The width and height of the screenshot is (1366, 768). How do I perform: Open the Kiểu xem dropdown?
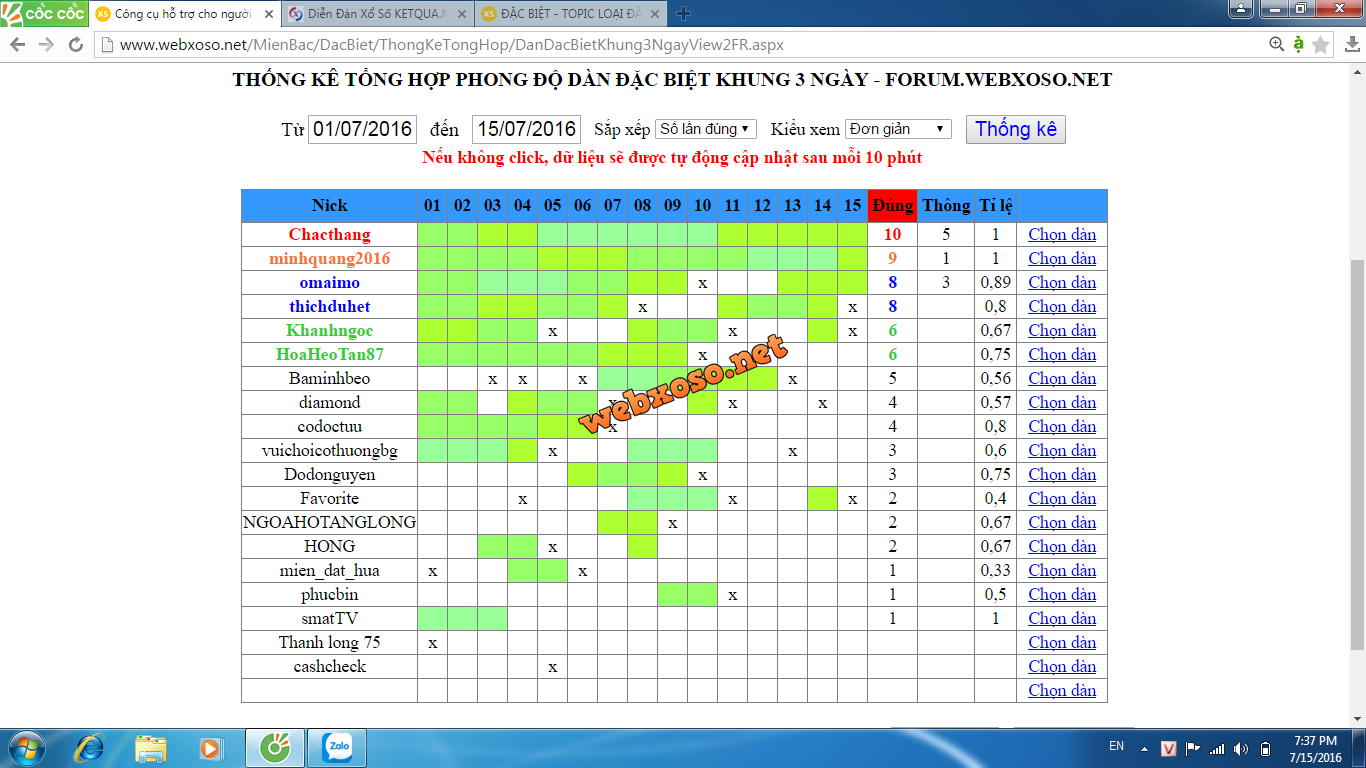[x=898, y=129]
